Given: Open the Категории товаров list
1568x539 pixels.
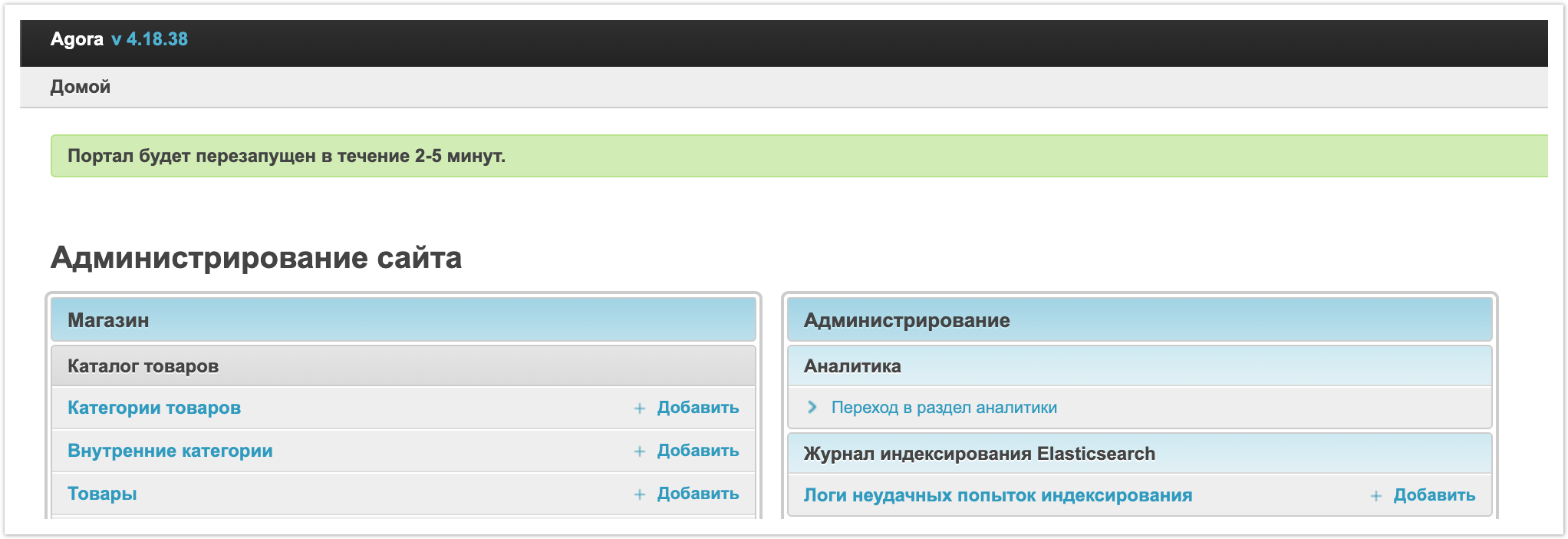Looking at the screenshot, I should 154,408.
